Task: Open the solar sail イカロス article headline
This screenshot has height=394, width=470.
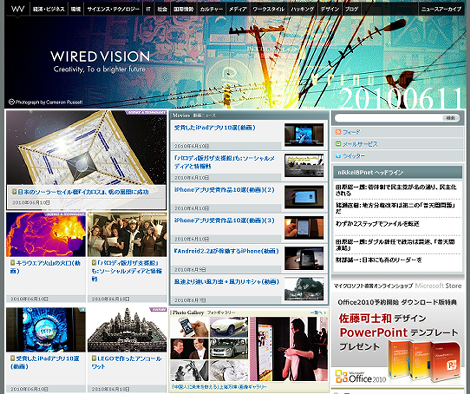Action: click(x=83, y=192)
